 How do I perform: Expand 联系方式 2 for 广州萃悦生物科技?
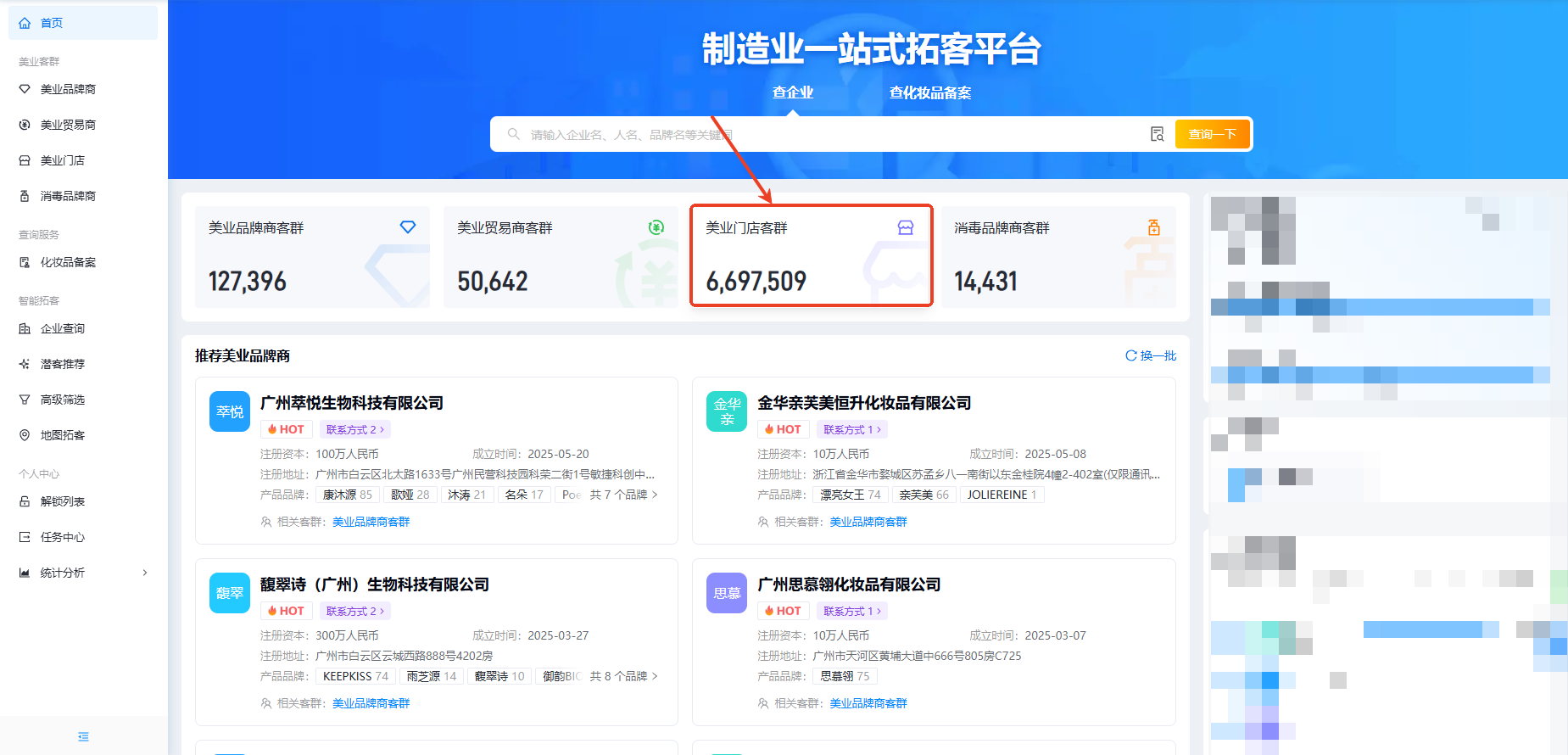(354, 429)
